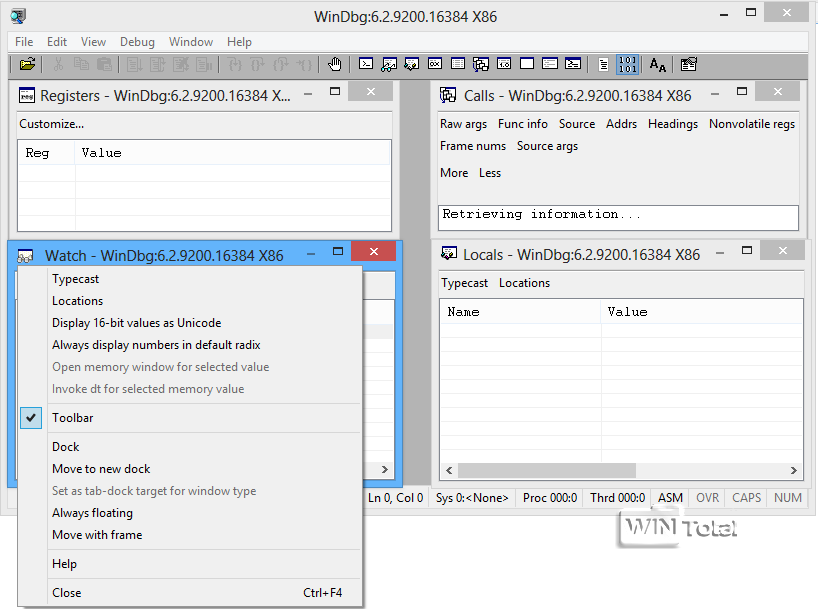Toggle Source args in Calls window

547,146
